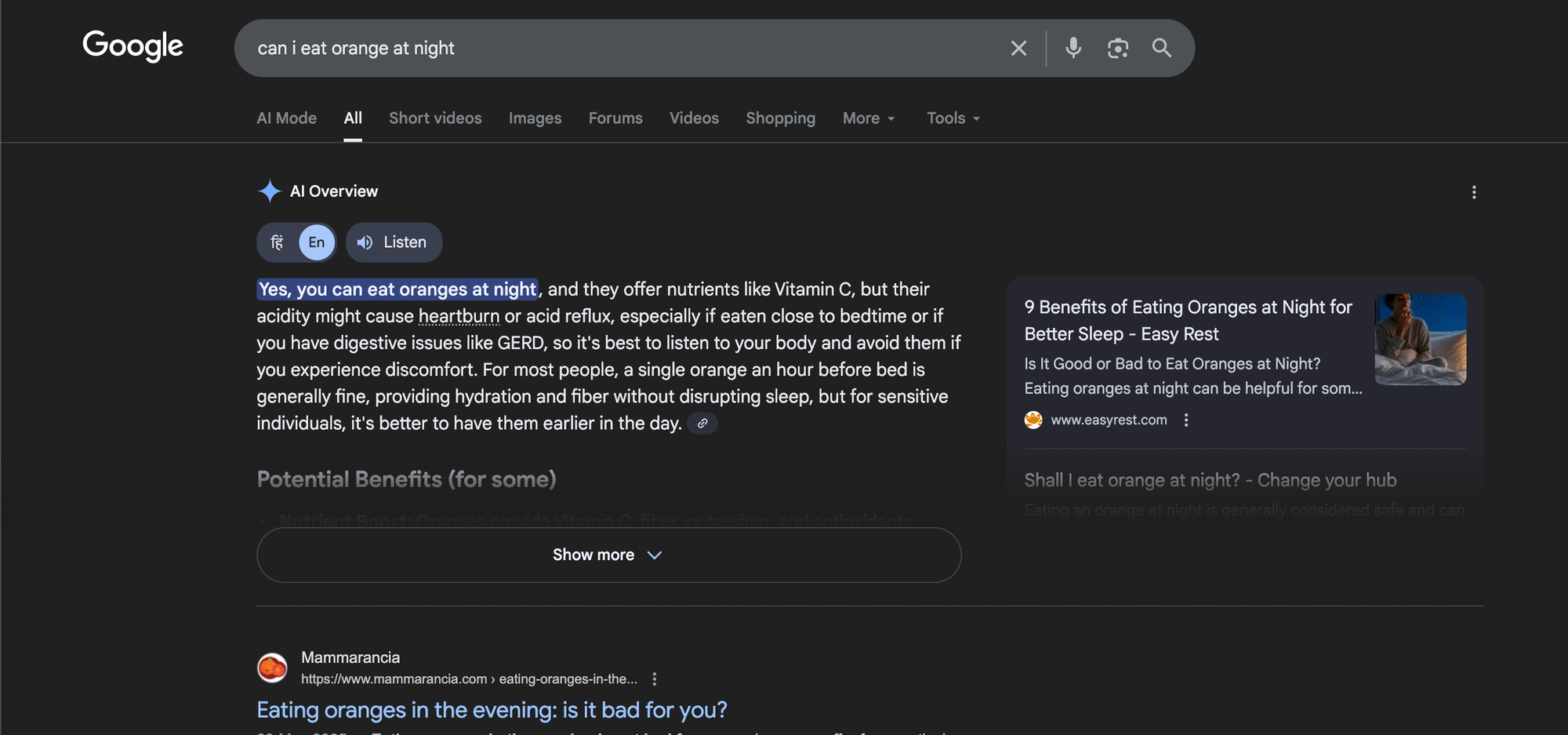
Task: Select the En language toggle
Action: pos(317,242)
